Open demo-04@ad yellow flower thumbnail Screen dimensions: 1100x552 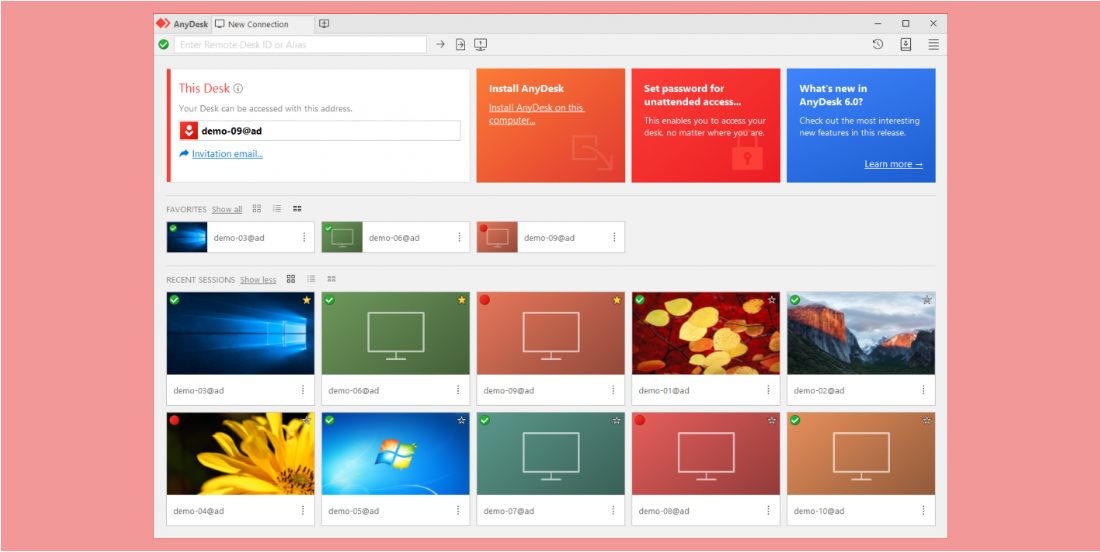click(241, 454)
